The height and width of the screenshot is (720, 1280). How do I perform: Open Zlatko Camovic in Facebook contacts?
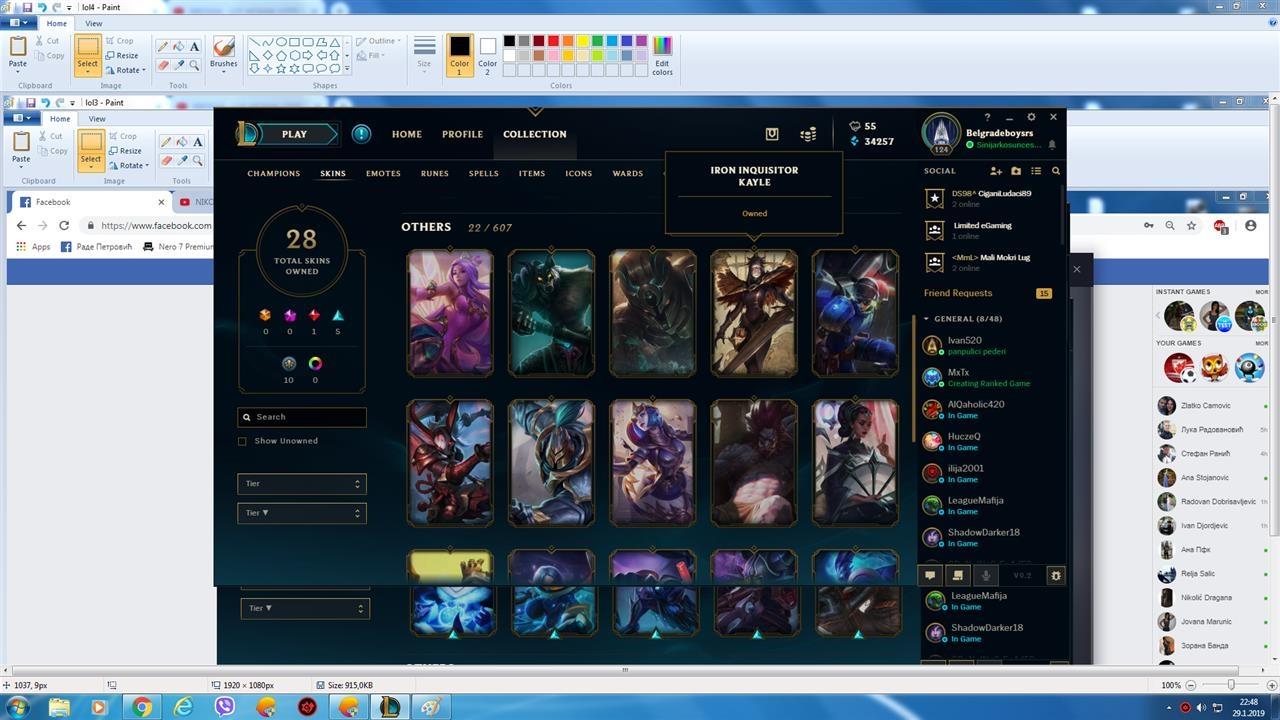(x=1212, y=406)
